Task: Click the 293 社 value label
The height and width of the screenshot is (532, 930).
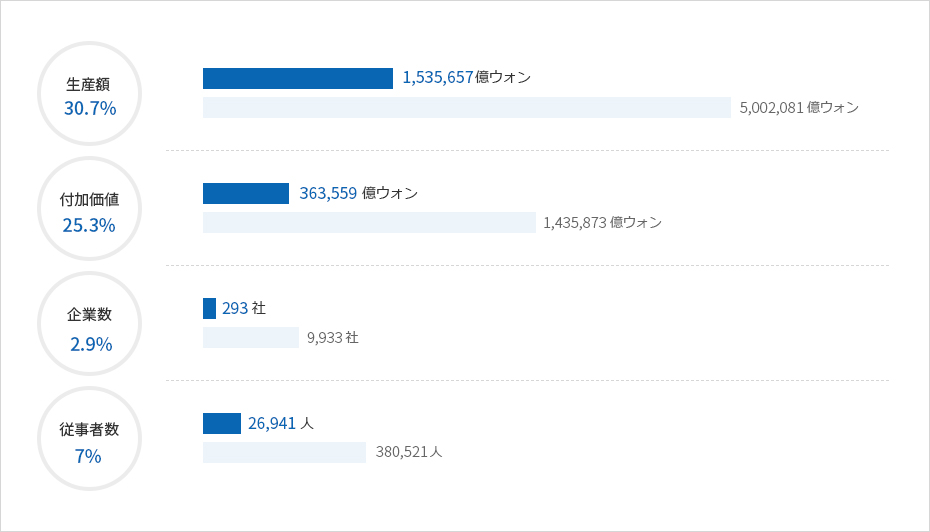Action: tap(244, 308)
